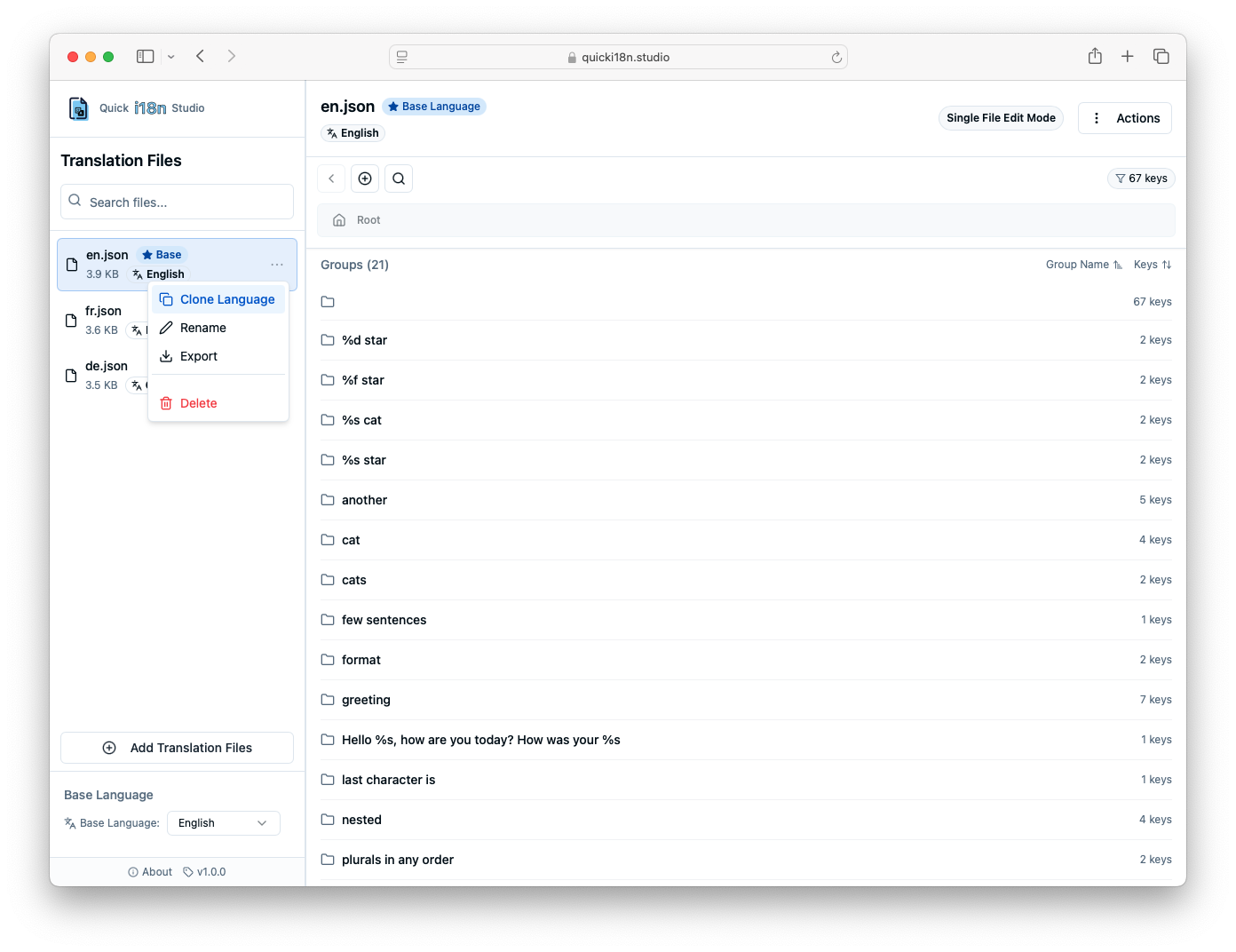Choose Export in the file context menu
The width and height of the screenshot is (1236, 952).
[199, 356]
